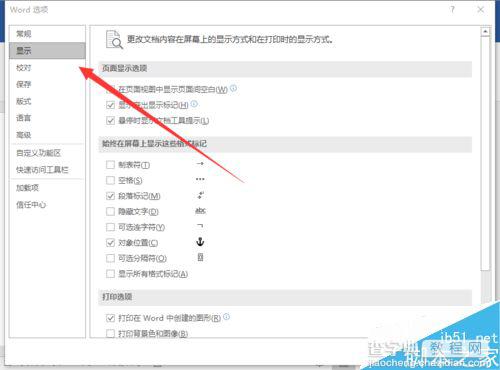Open the 版式 category
This screenshot has height=370, width=500.
pyautogui.click(x=47, y=101)
